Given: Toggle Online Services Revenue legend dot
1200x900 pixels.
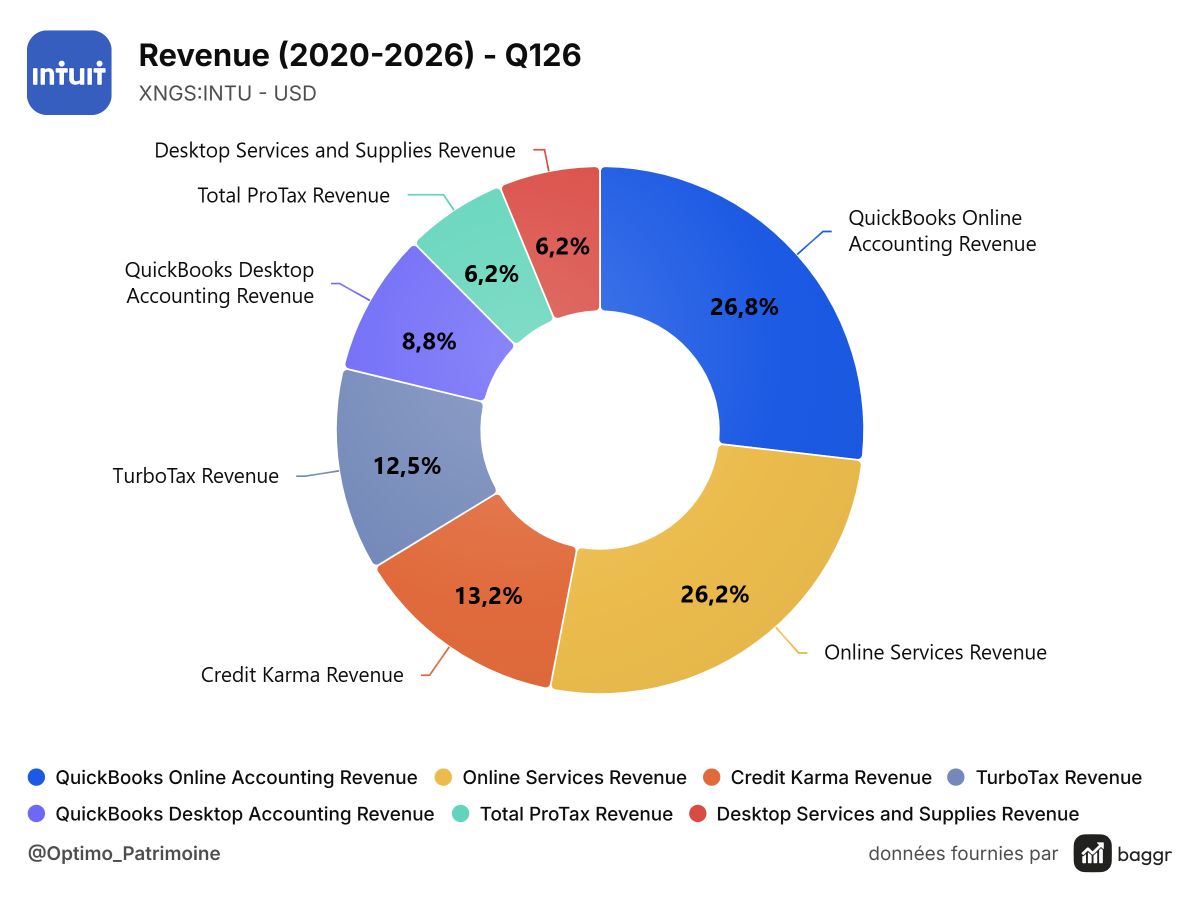Looking at the screenshot, I should (x=444, y=778).
